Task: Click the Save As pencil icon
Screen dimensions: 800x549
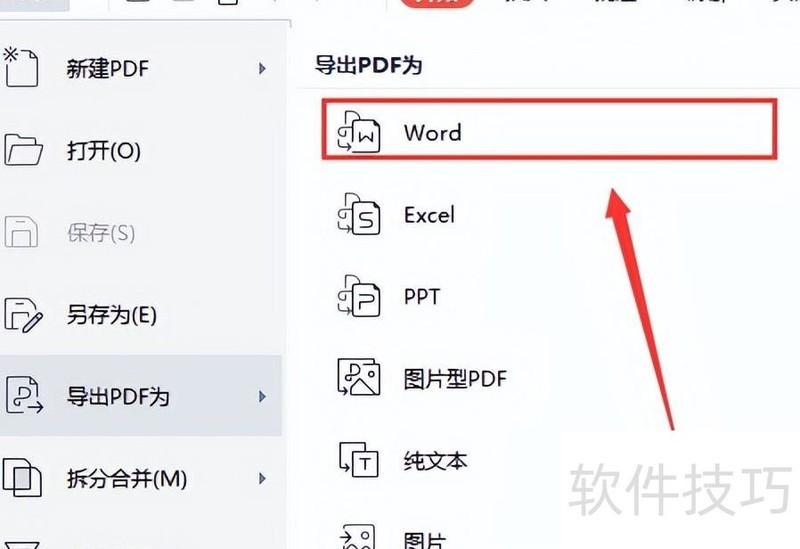Action: (23, 315)
